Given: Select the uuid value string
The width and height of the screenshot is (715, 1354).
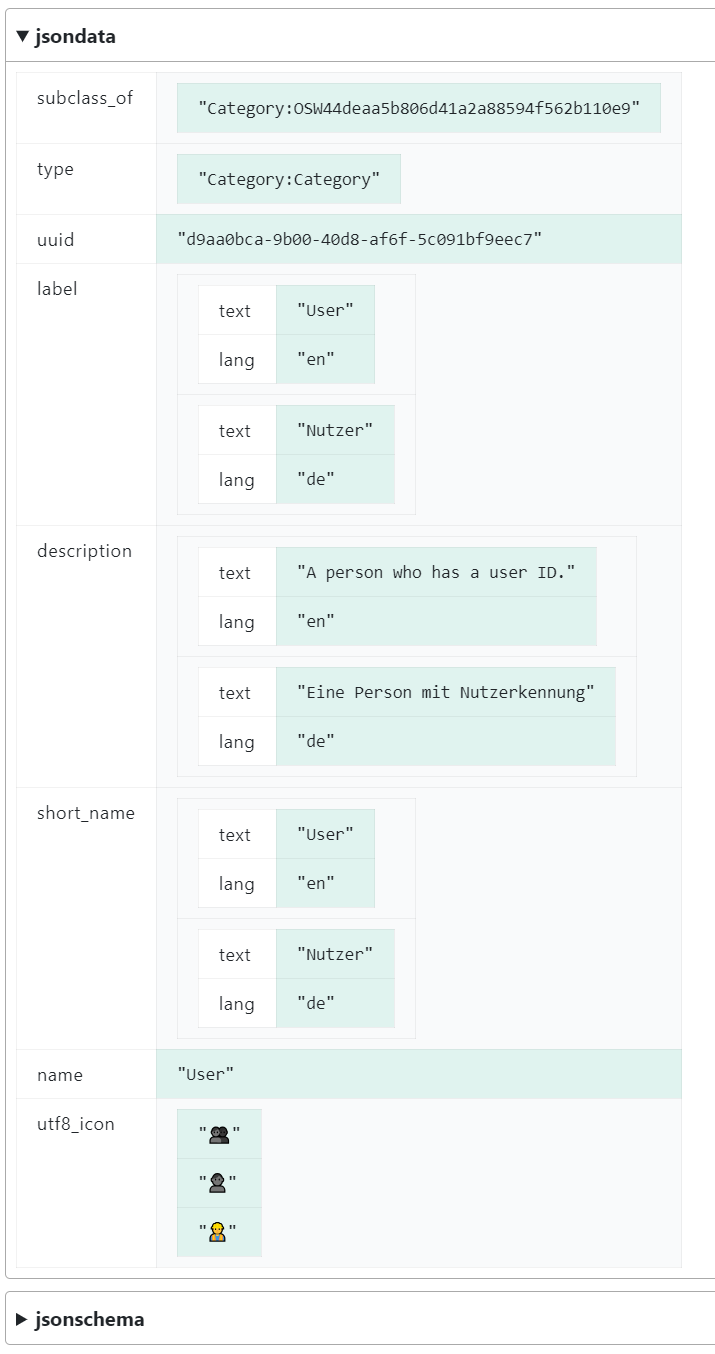Looking at the screenshot, I should click(x=359, y=240).
